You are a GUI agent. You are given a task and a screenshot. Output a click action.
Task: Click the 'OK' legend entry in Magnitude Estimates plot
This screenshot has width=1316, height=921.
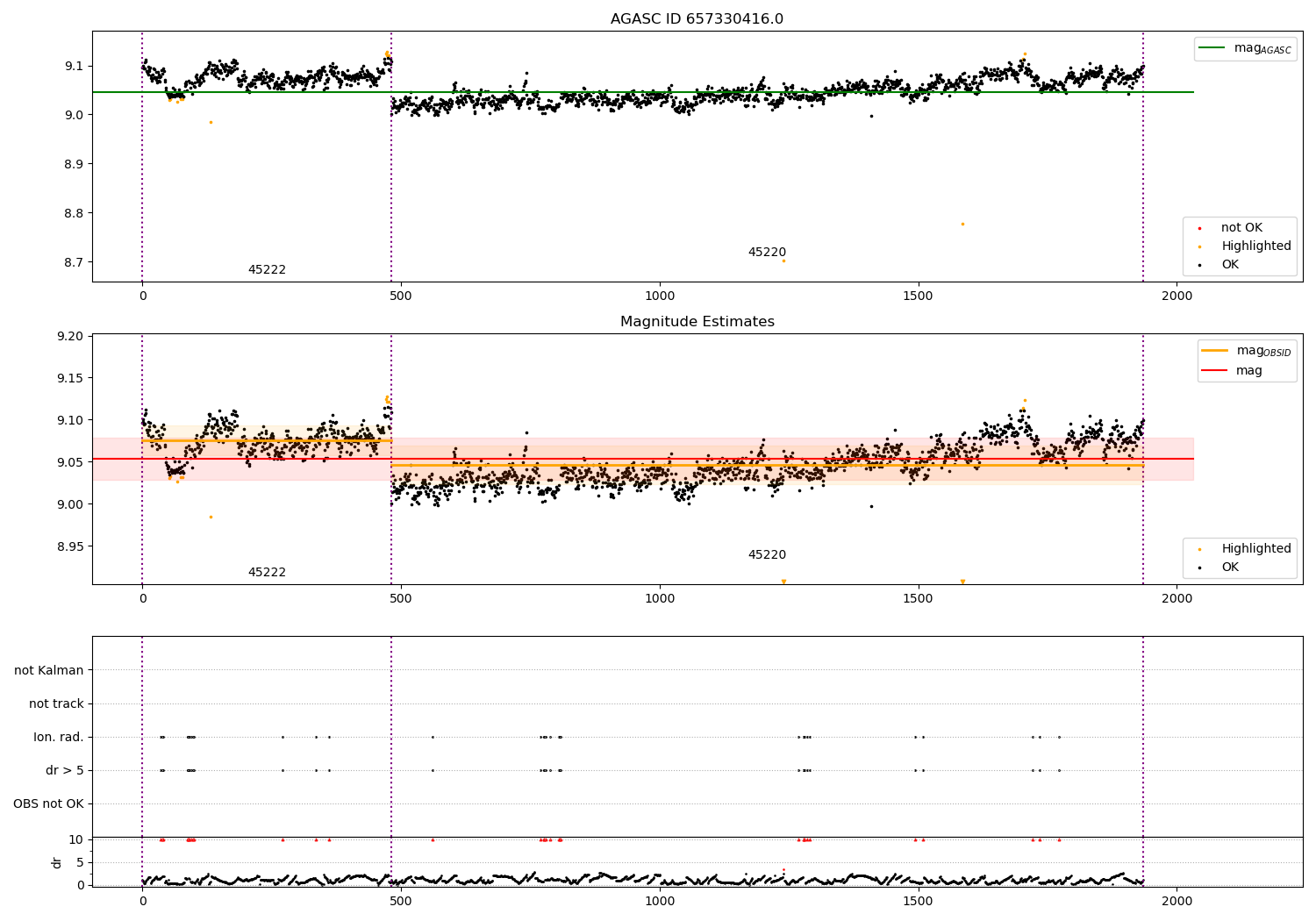click(x=1230, y=568)
